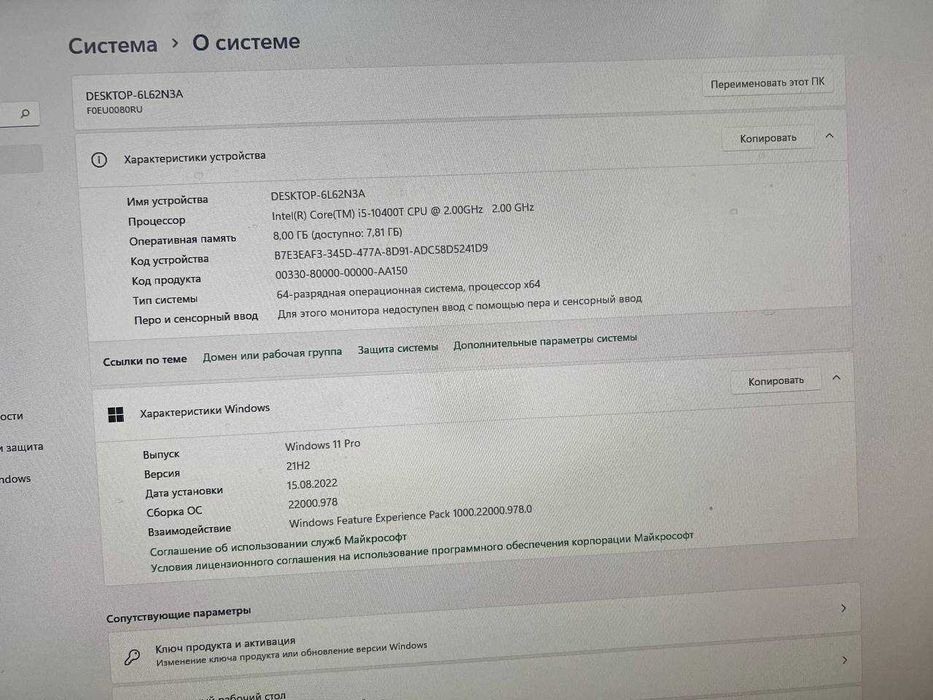Open Домен или рабочая группа link
Screen dimensions: 933x700
(x=272, y=354)
